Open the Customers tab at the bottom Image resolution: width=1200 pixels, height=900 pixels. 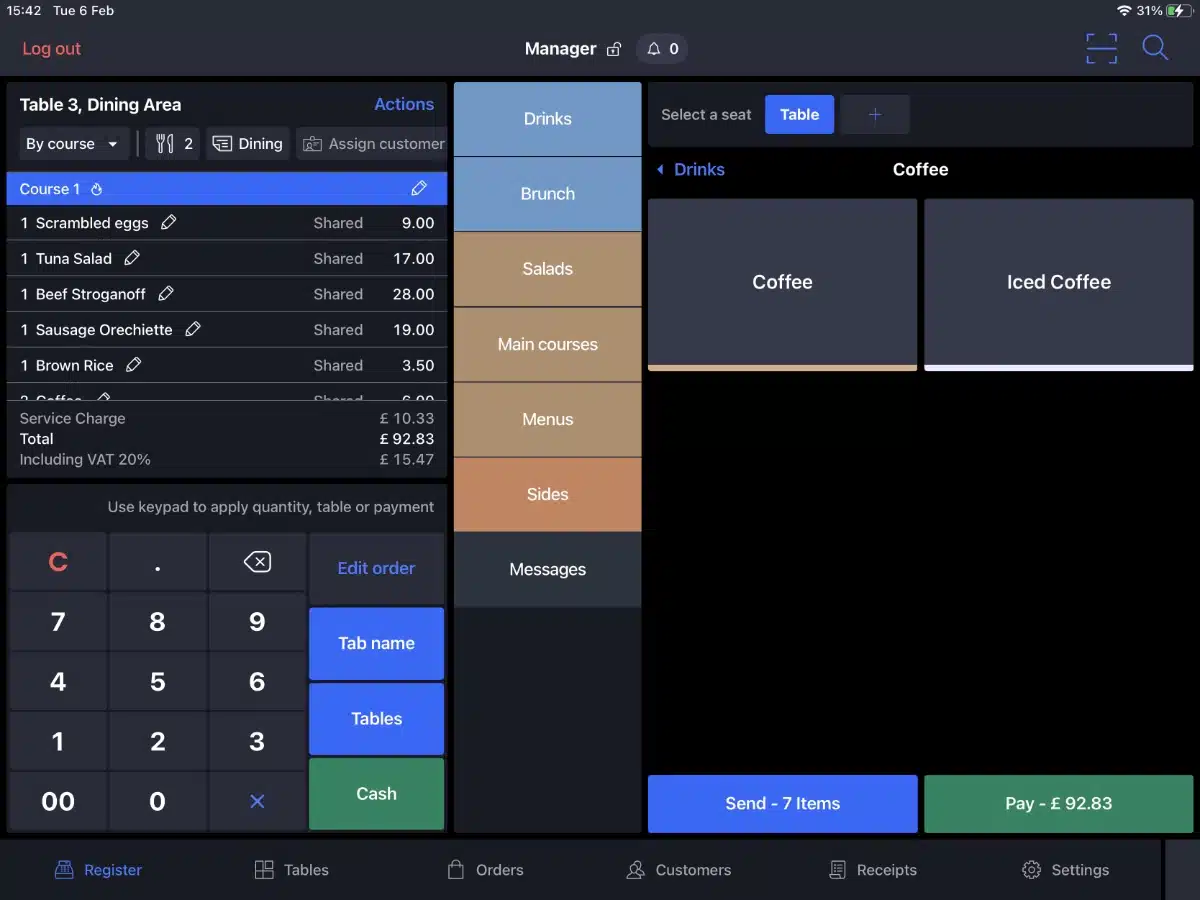coord(678,870)
